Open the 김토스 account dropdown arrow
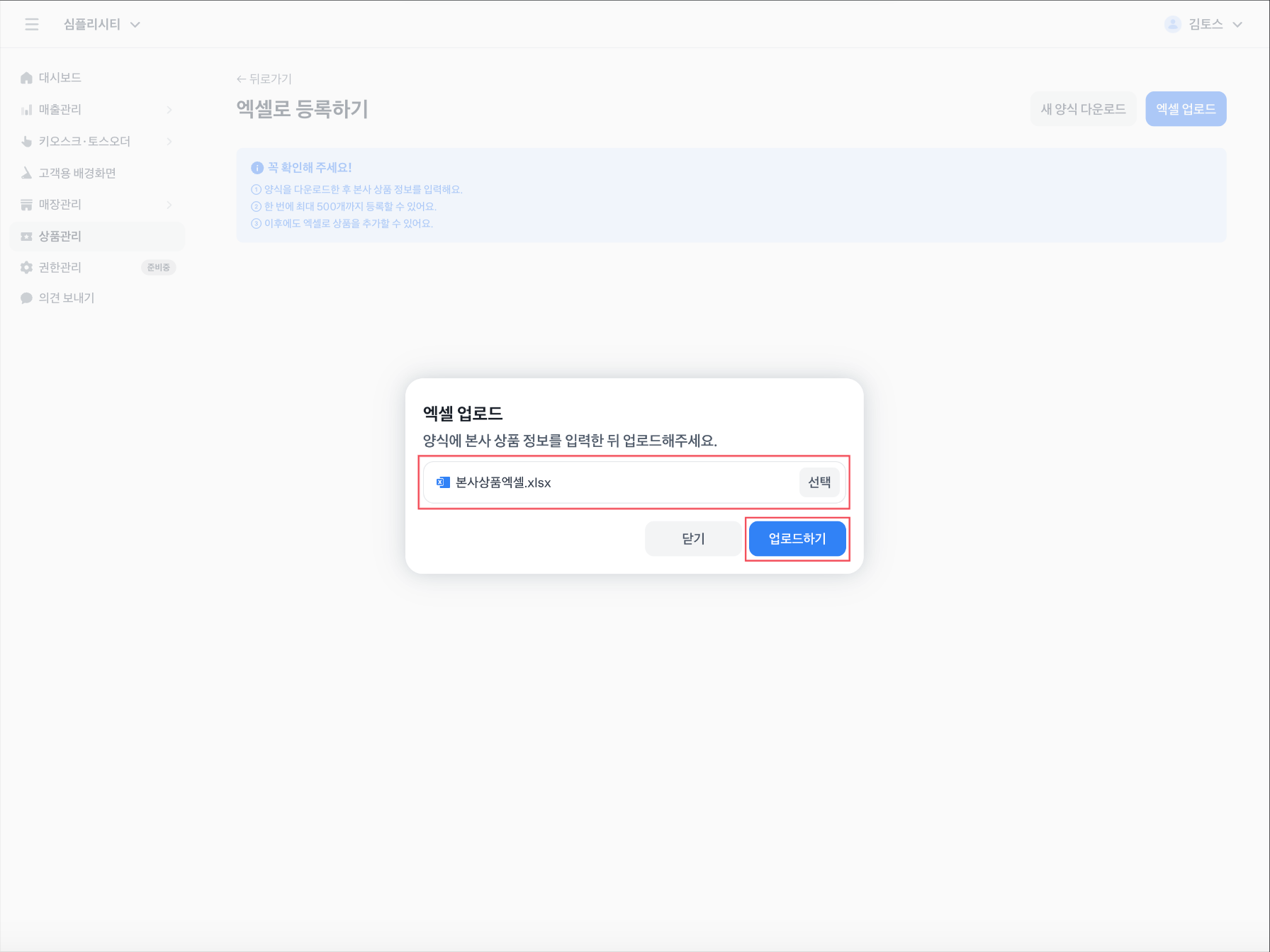Image resolution: width=1270 pixels, height=952 pixels. click(x=1237, y=24)
